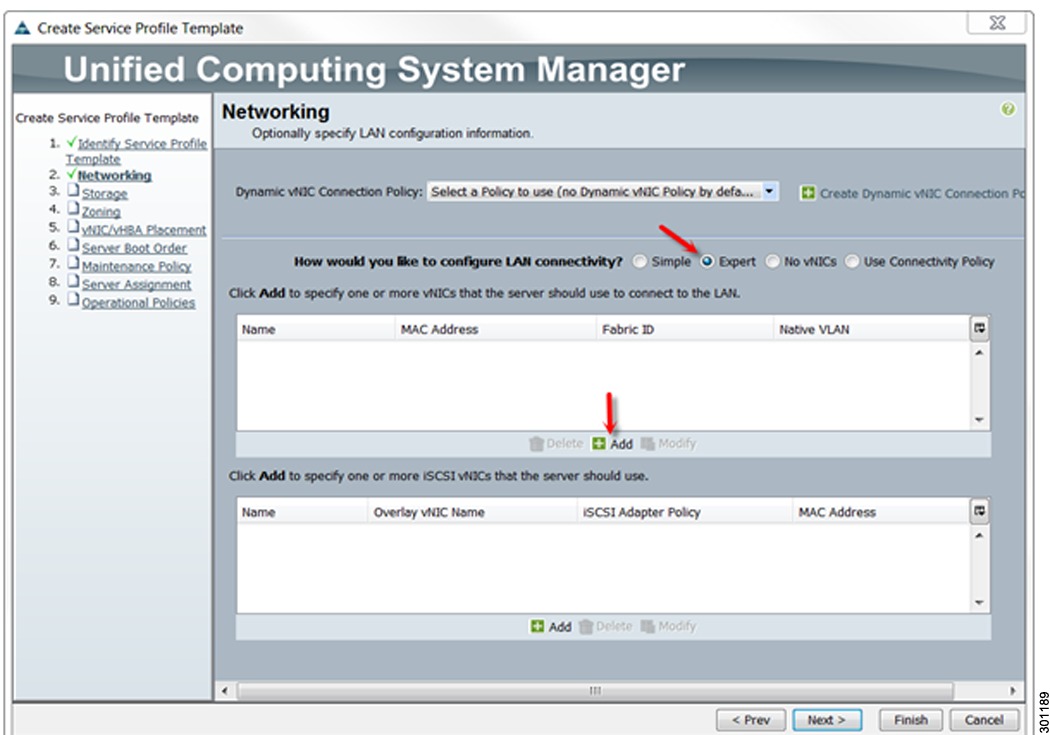
Task: Click the Cisco logo in the title bar
Action: click(x=23, y=28)
